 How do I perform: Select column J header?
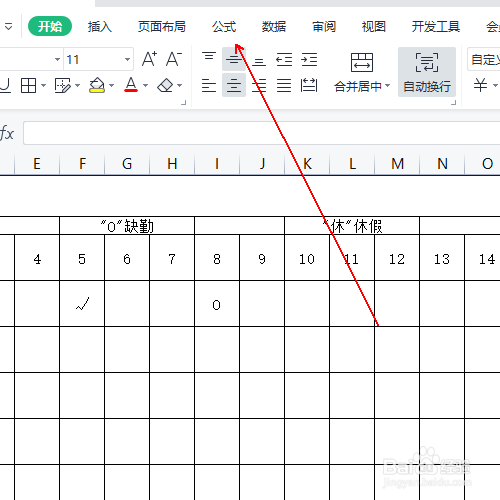(262, 164)
